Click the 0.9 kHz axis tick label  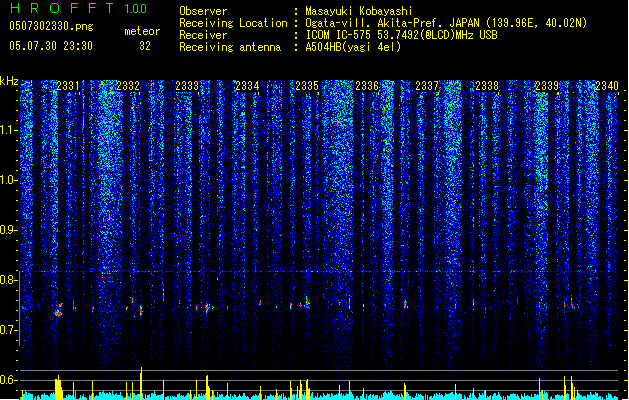pyautogui.click(x=8, y=230)
